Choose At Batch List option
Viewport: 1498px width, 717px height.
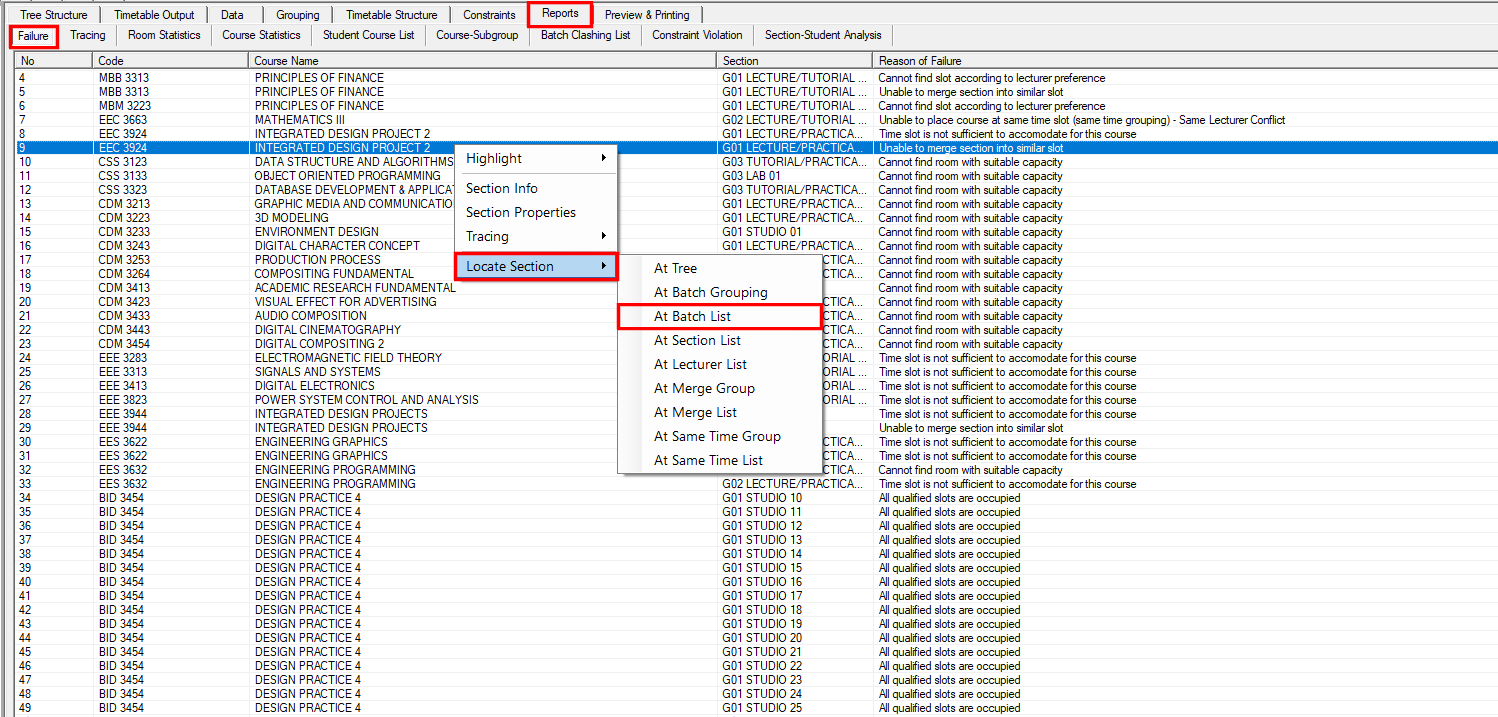coord(719,316)
